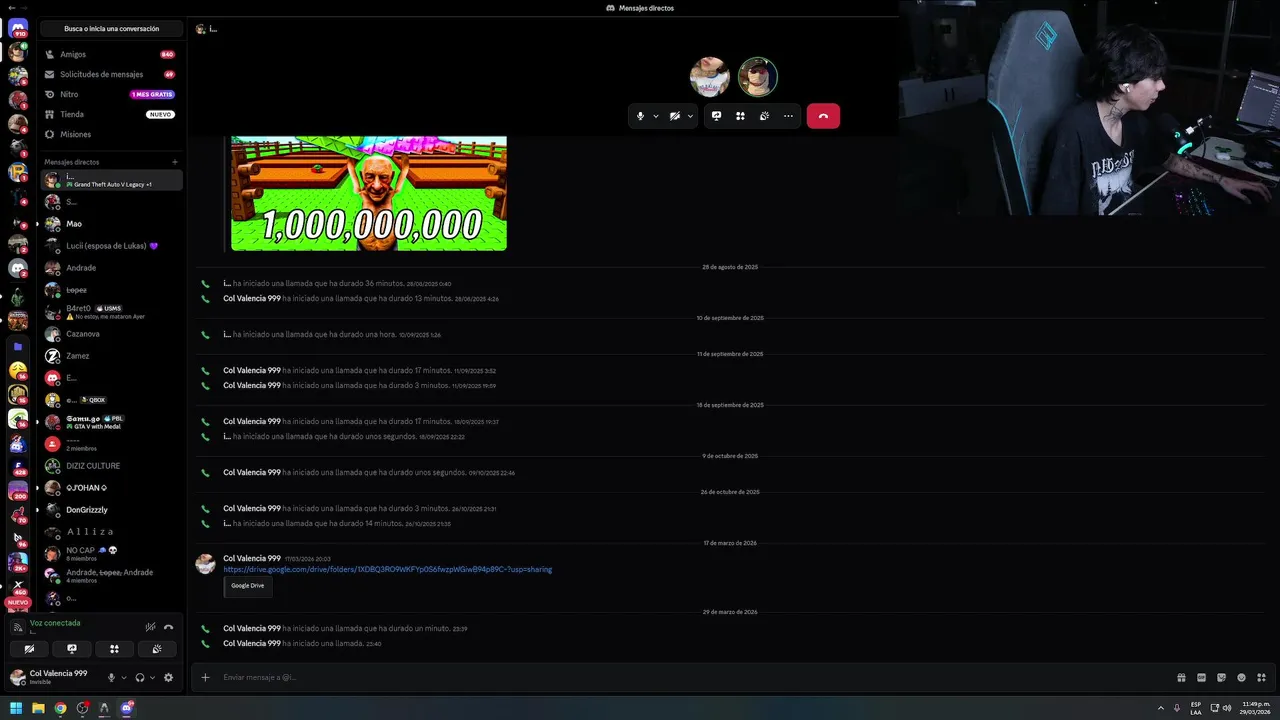The width and height of the screenshot is (1280, 720).
Task: Open GIF picker
Action: point(1201,677)
